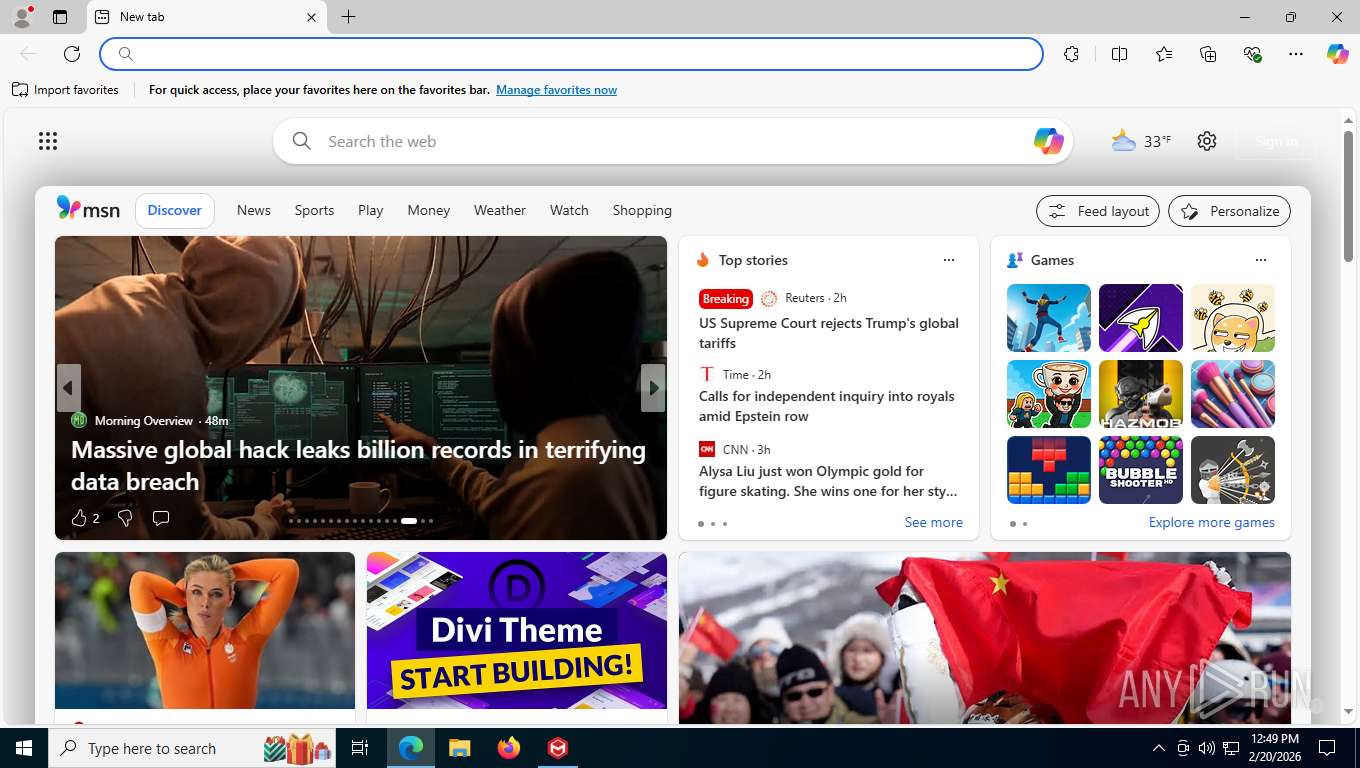
Task: Open the Play tab
Action: pyautogui.click(x=371, y=210)
